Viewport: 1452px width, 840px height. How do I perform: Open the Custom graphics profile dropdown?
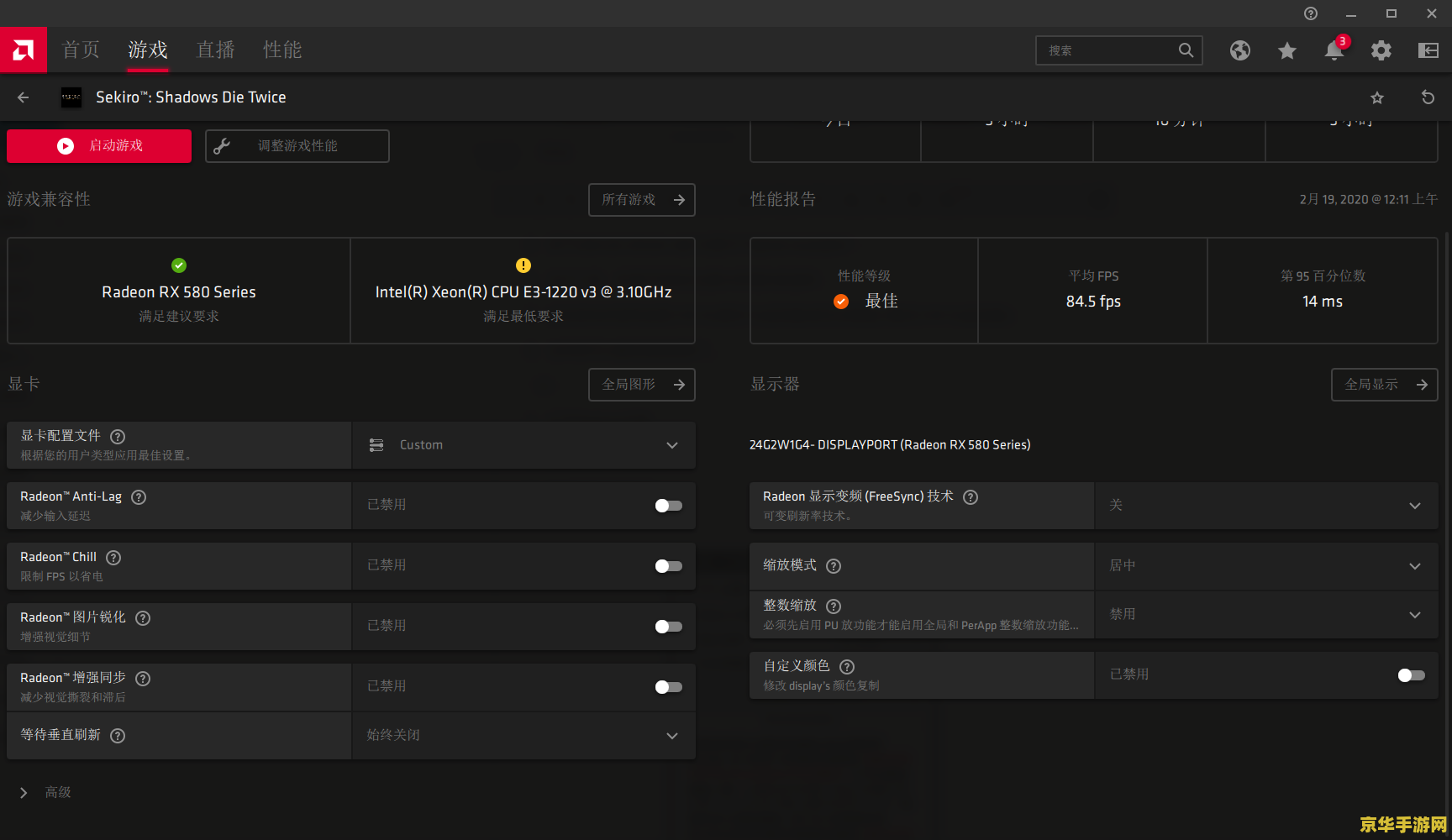coord(523,445)
